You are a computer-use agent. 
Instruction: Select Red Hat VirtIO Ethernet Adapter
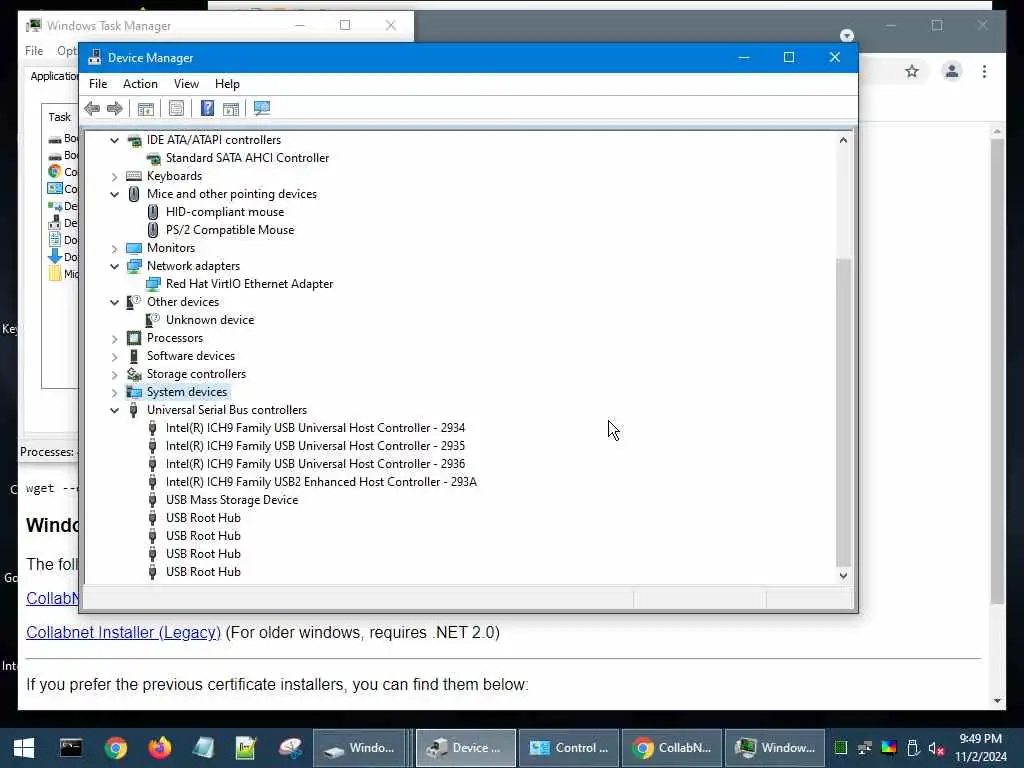249,284
